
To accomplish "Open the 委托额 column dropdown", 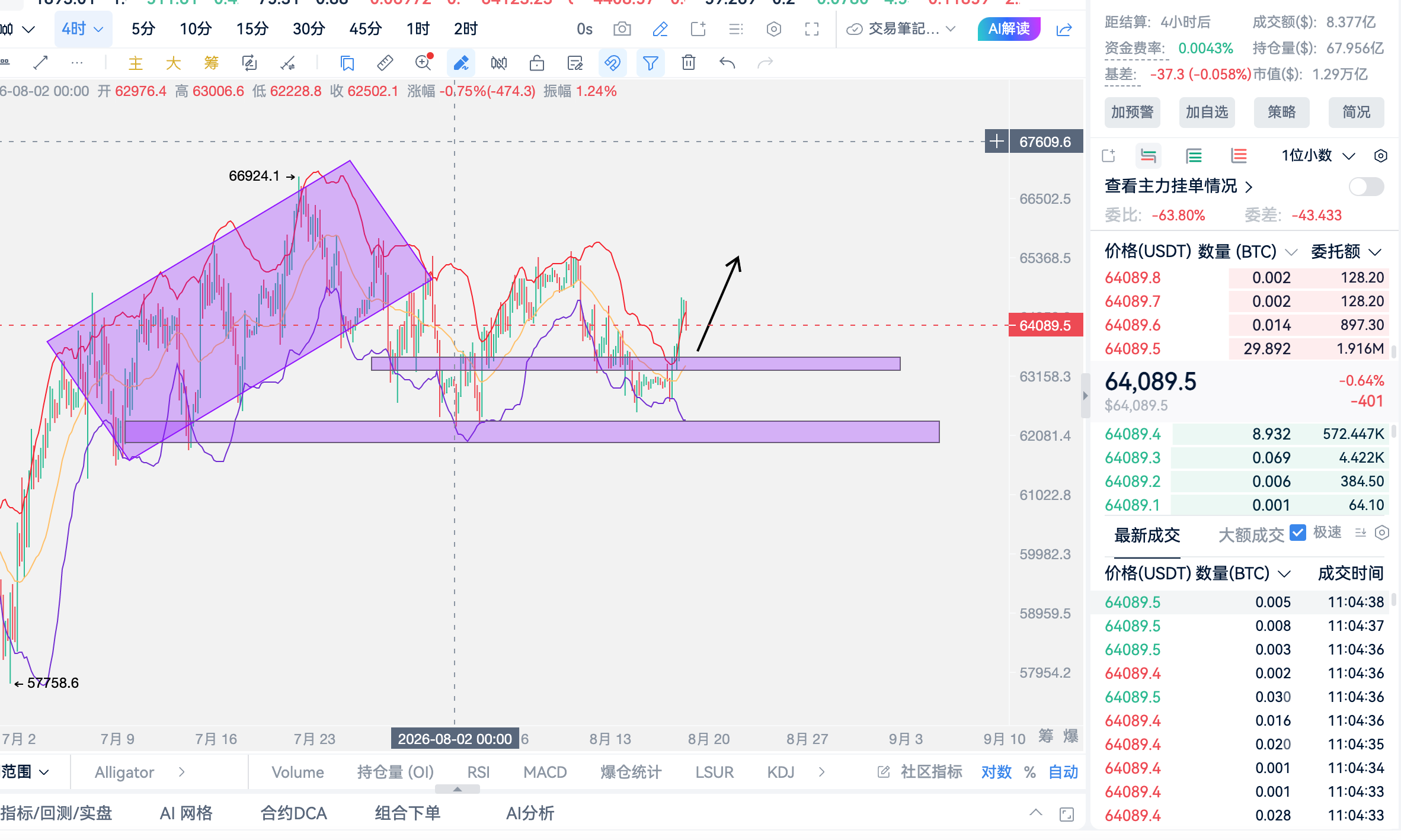I will pos(1346,252).
